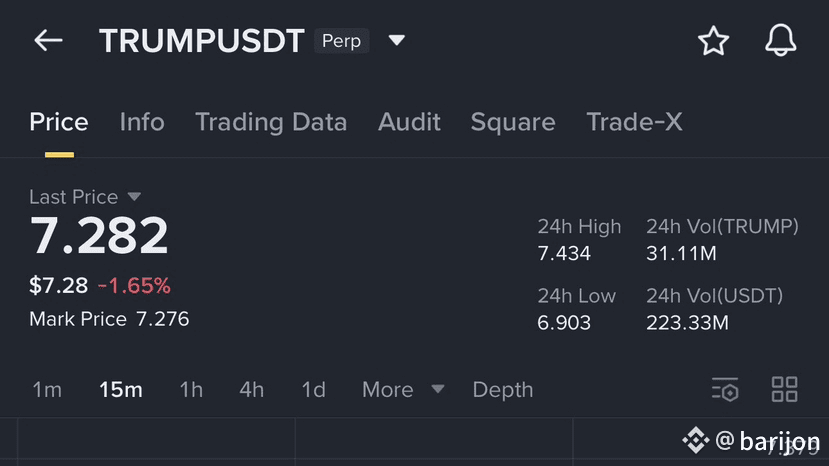Tap the back arrow icon

click(48, 41)
